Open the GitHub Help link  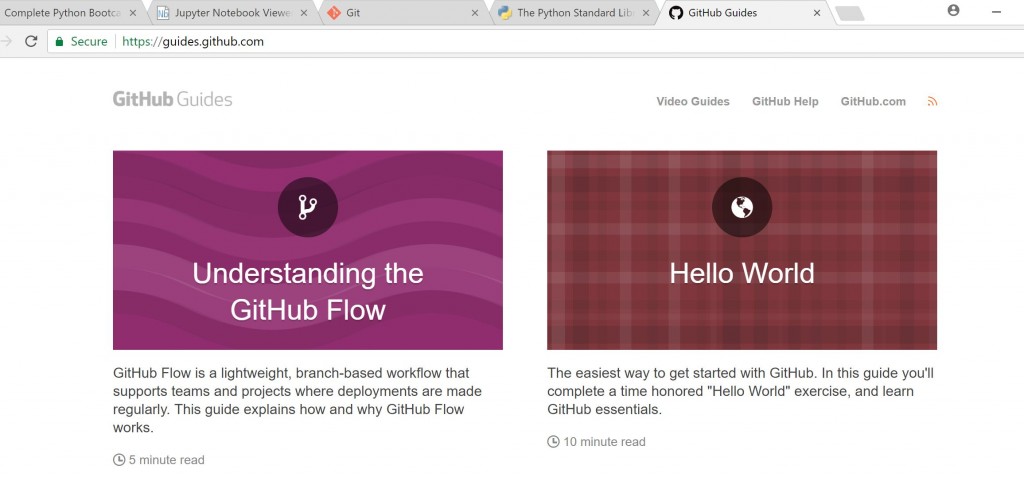click(785, 101)
